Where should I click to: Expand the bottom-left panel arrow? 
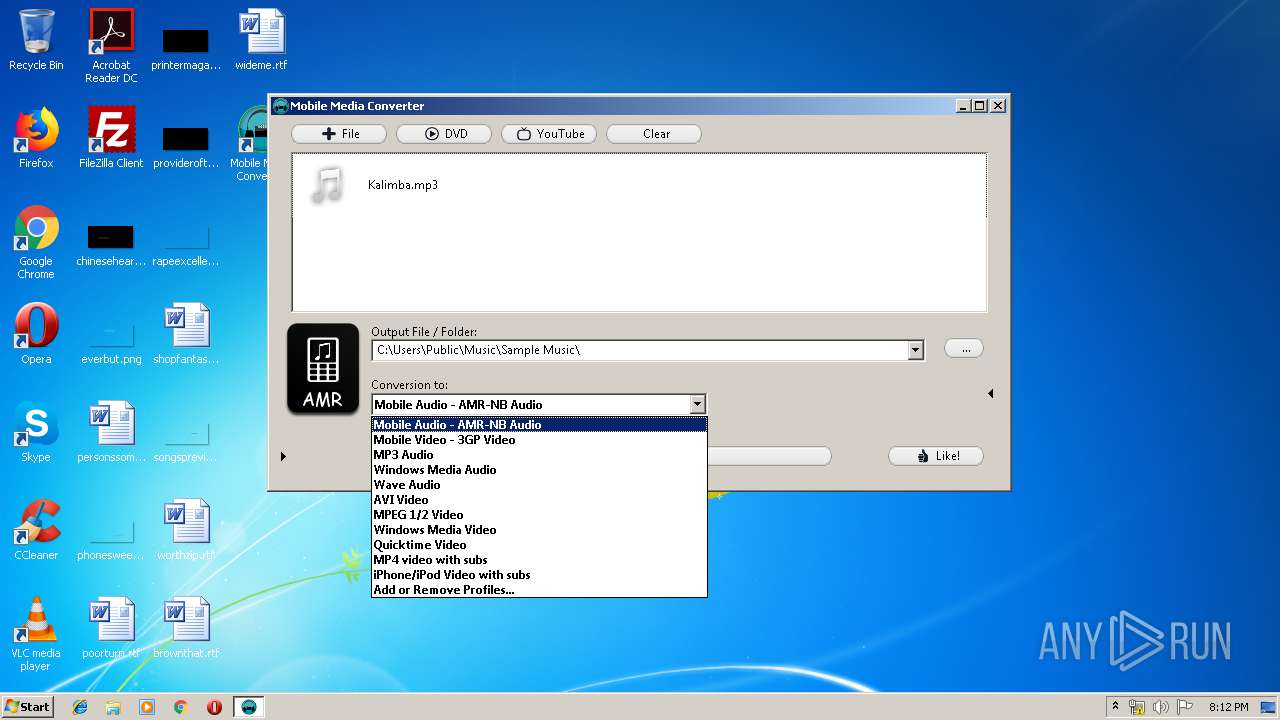[283, 457]
